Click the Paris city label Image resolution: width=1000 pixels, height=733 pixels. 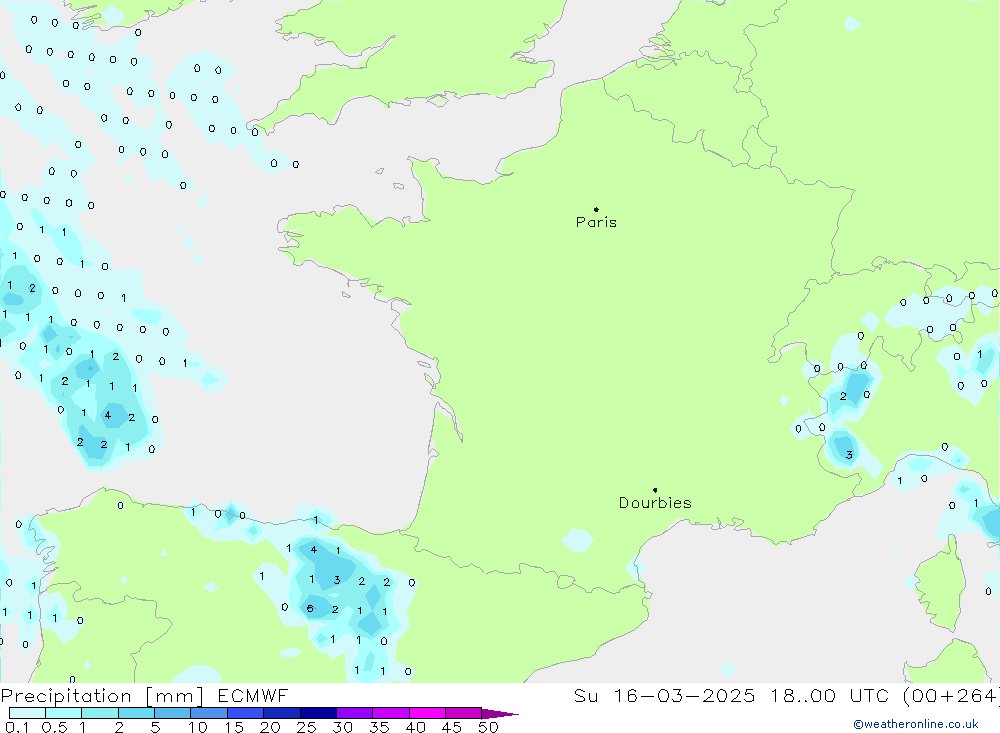pyautogui.click(x=596, y=222)
